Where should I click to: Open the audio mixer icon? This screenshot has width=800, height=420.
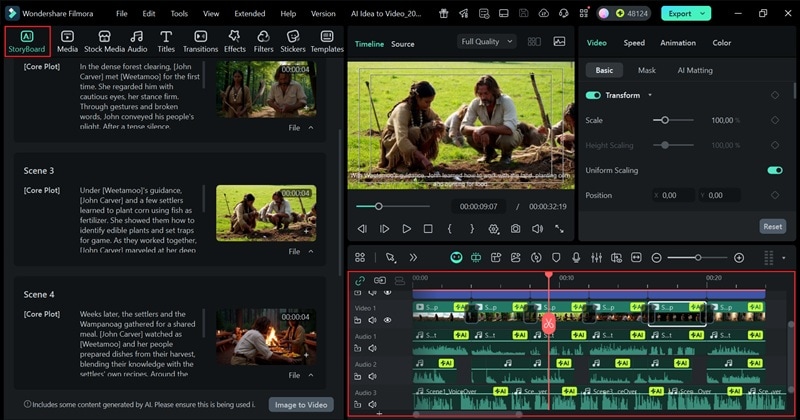point(596,258)
